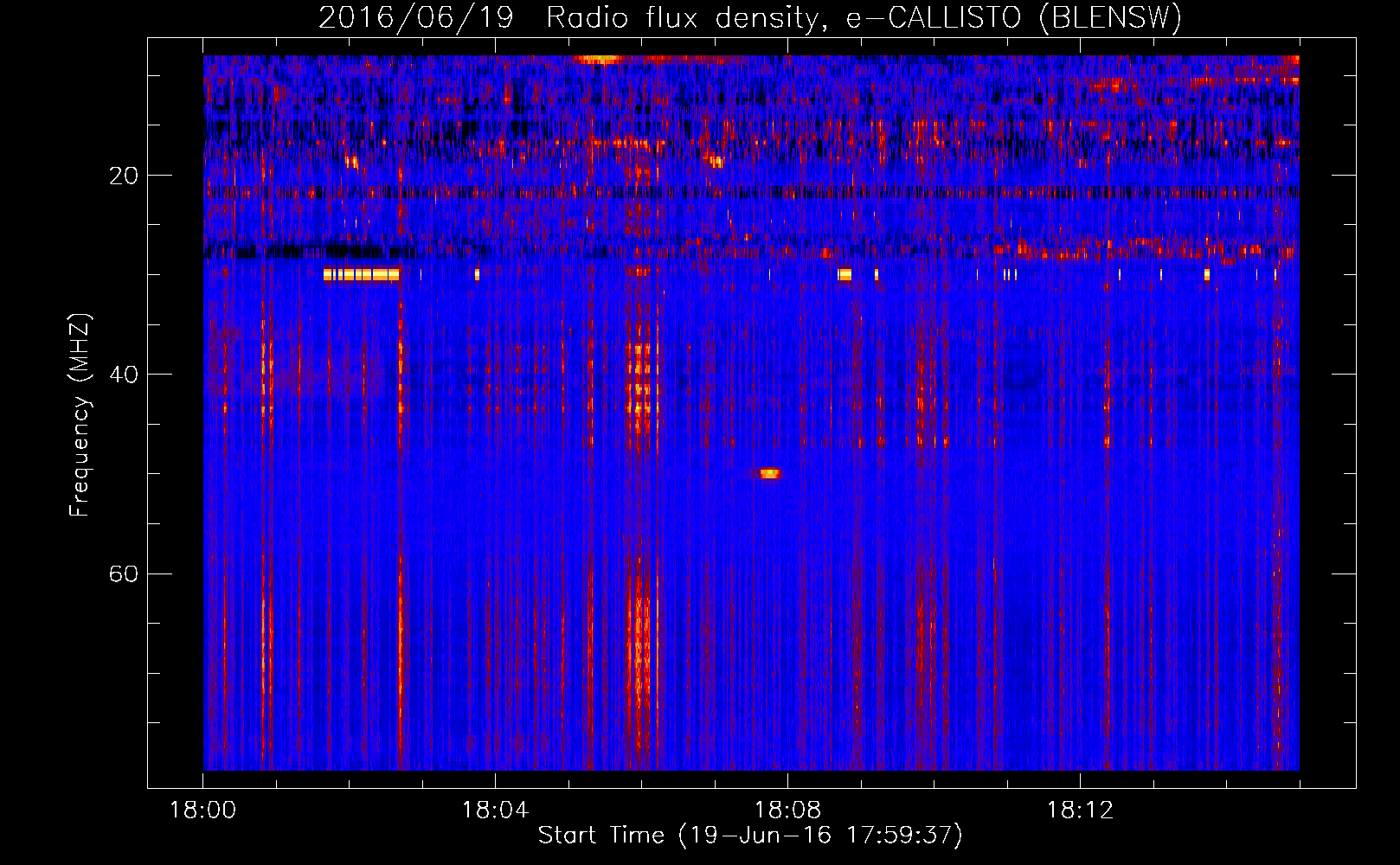The height and width of the screenshot is (865, 1400).
Task: Click the 'Start Time (19-Jun-16 17:59:37)' label
Action: pos(750,836)
